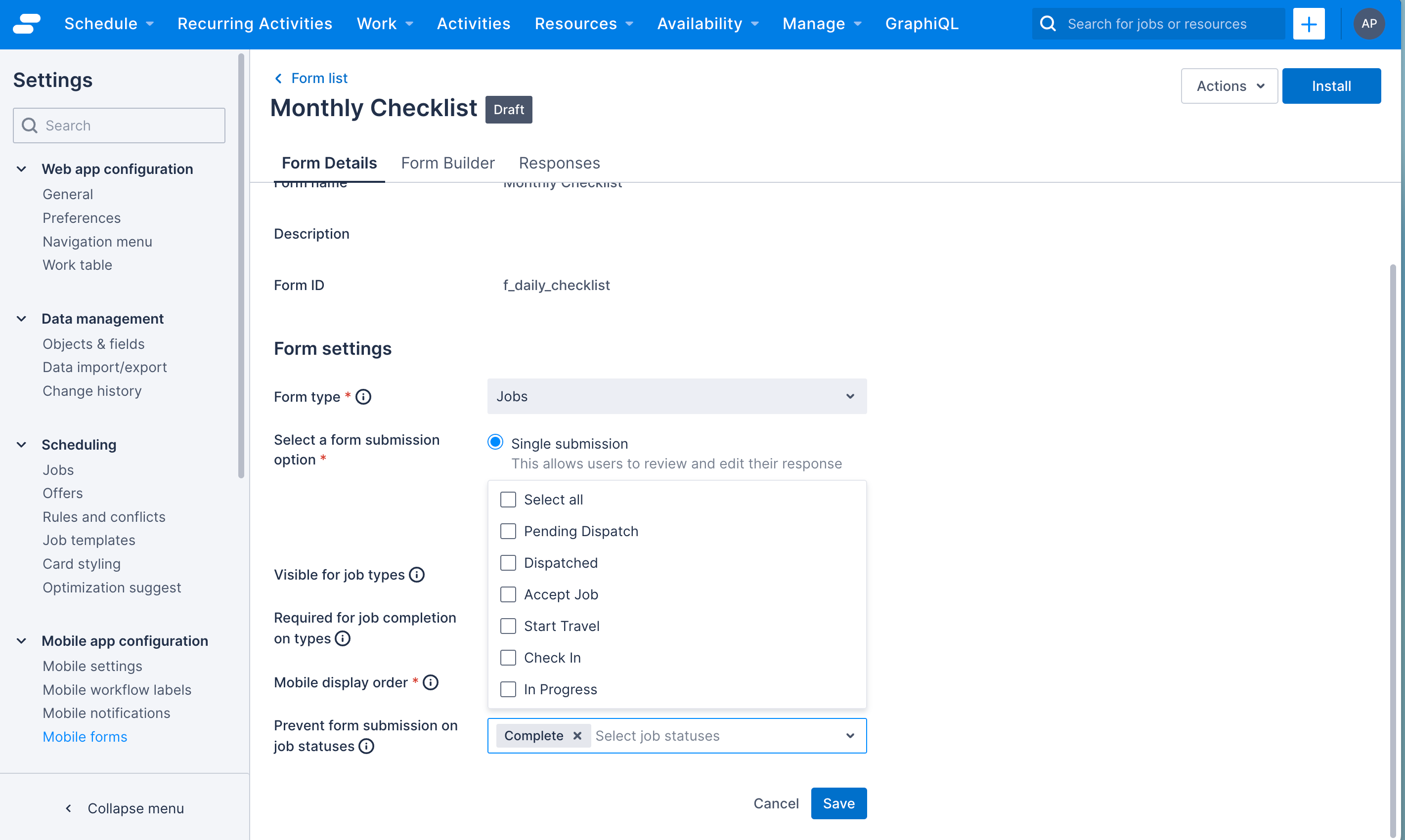
Task: Click the Cancel button
Action: [x=775, y=803]
